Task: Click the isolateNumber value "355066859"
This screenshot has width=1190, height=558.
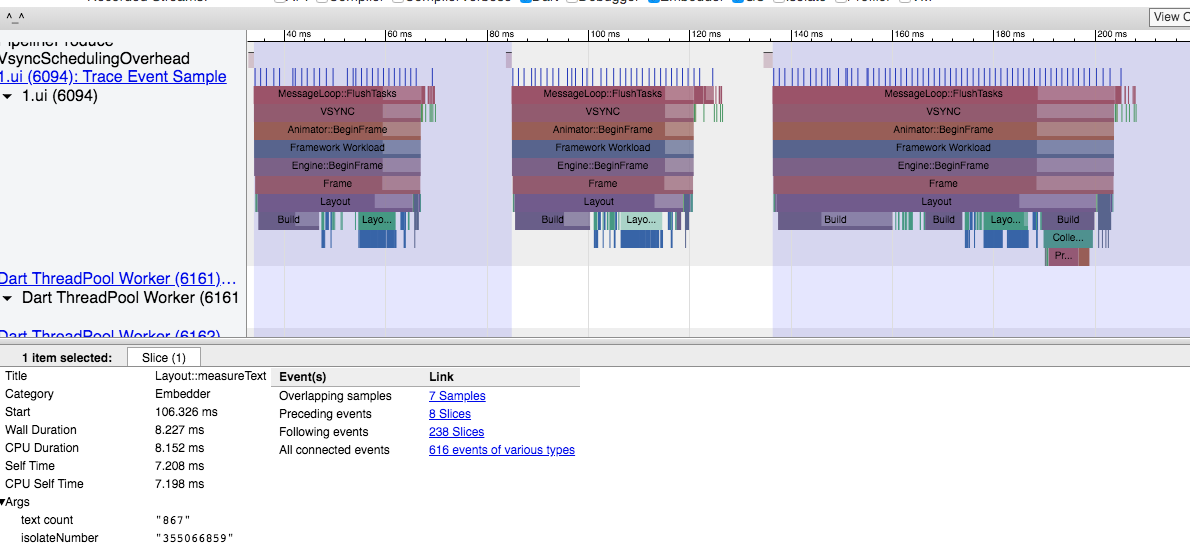Action: [194, 538]
